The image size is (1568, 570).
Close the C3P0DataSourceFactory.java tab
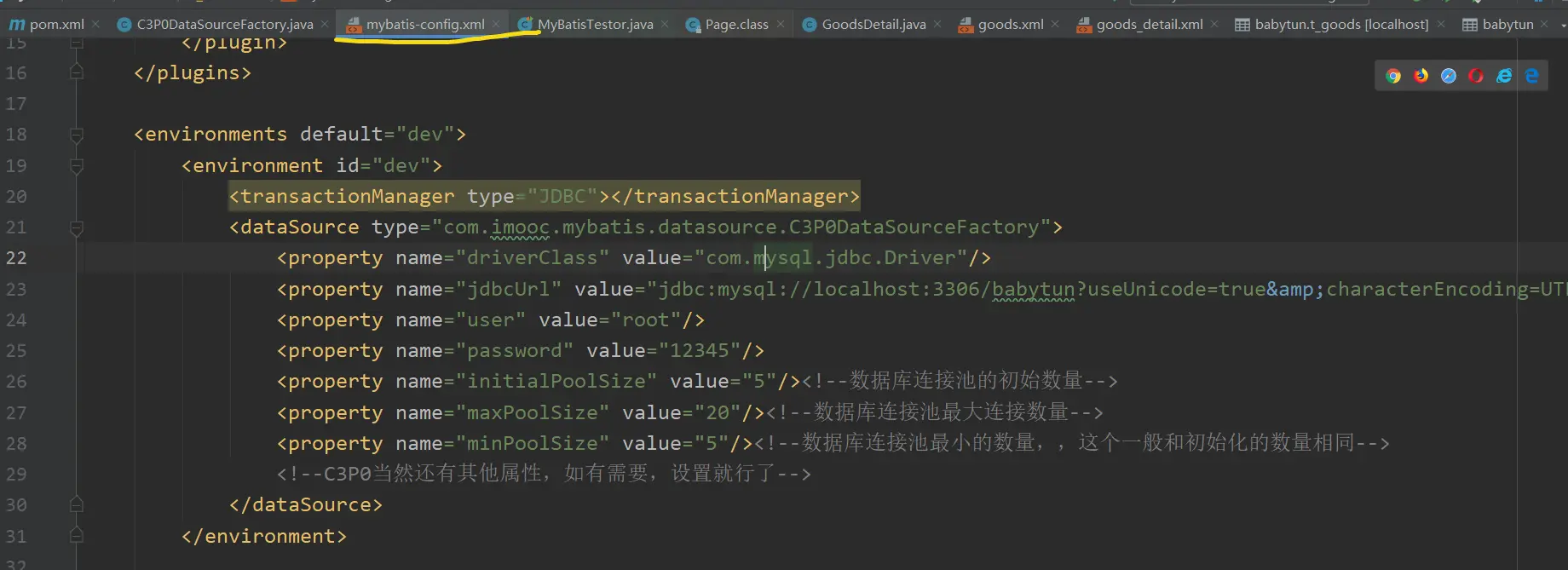pyautogui.click(x=325, y=25)
